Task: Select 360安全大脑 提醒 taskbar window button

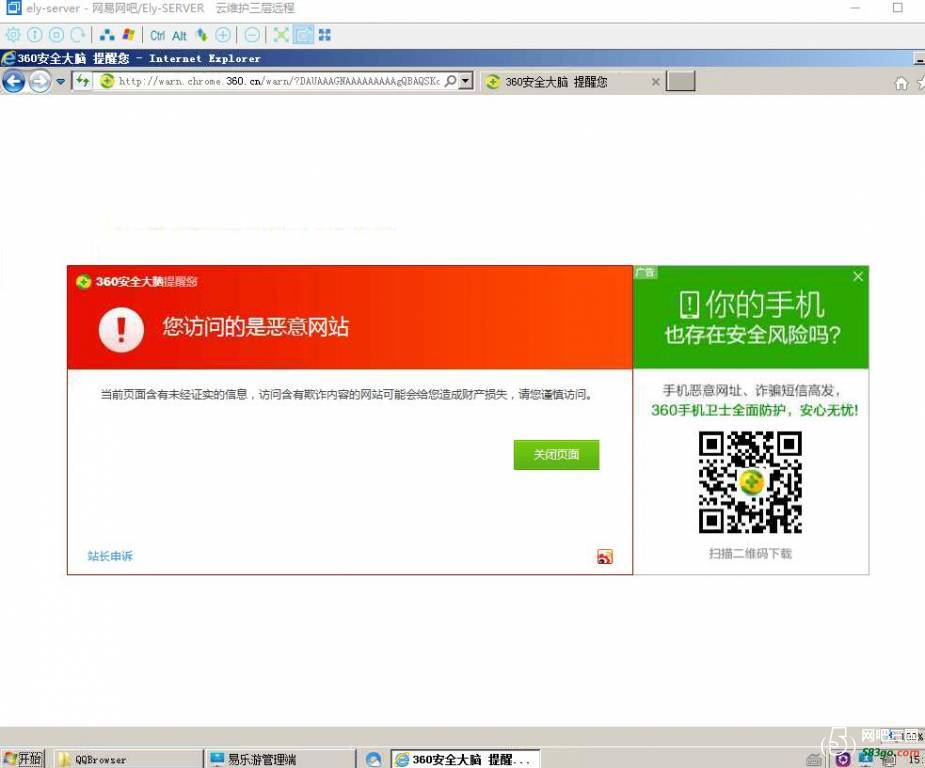Action: point(465,759)
